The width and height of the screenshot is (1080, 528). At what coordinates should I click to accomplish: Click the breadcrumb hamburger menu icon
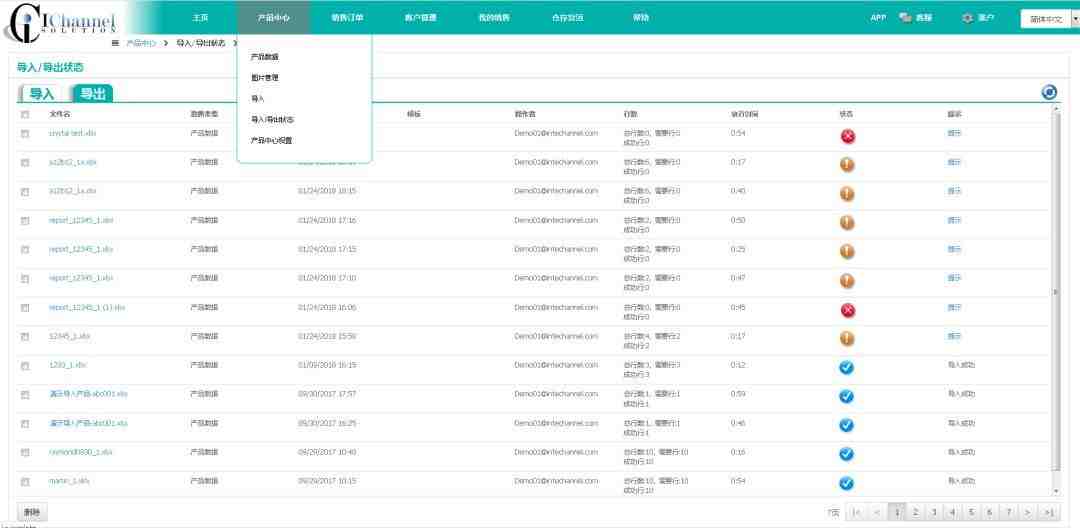[x=115, y=43]
